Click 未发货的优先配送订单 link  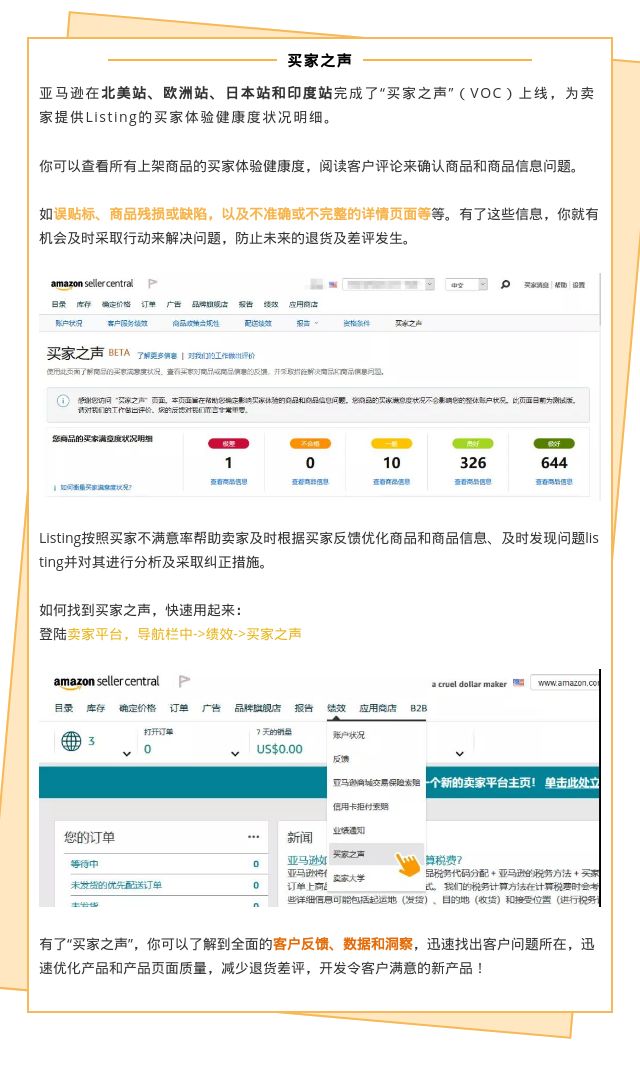pyautogui.click(x=116, y=885)
